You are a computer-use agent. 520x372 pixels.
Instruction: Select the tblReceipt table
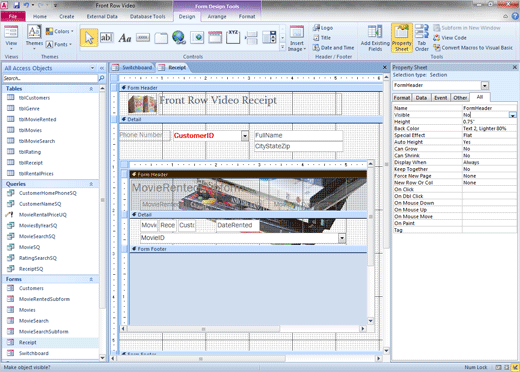point(31,163)
